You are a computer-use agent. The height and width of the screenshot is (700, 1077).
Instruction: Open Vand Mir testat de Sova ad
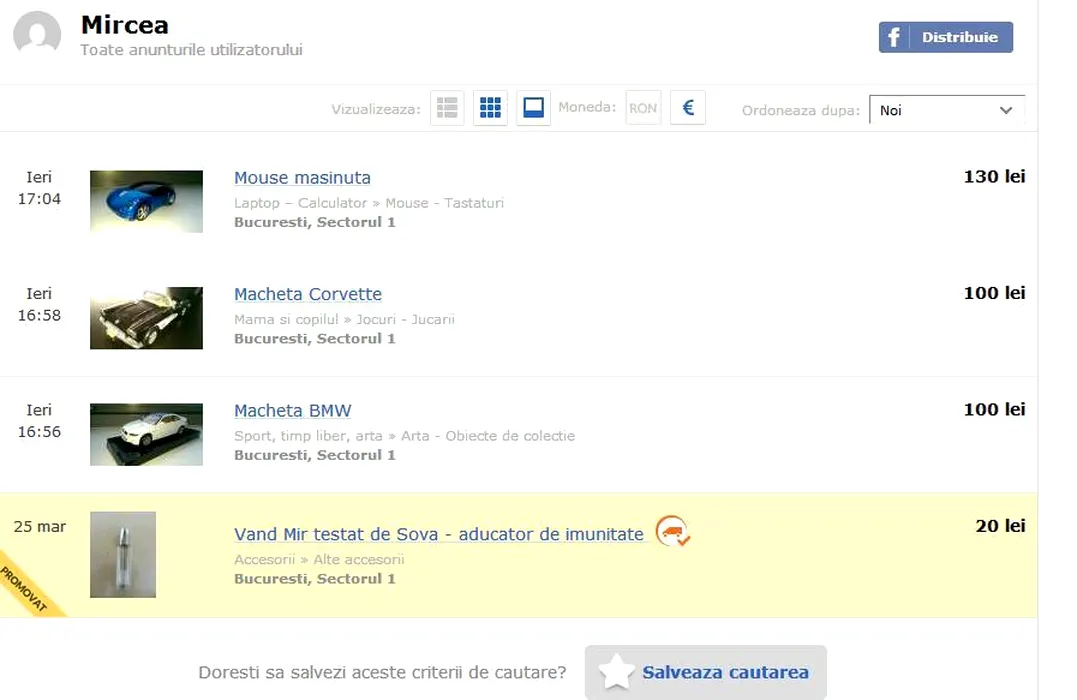(438, 534)
